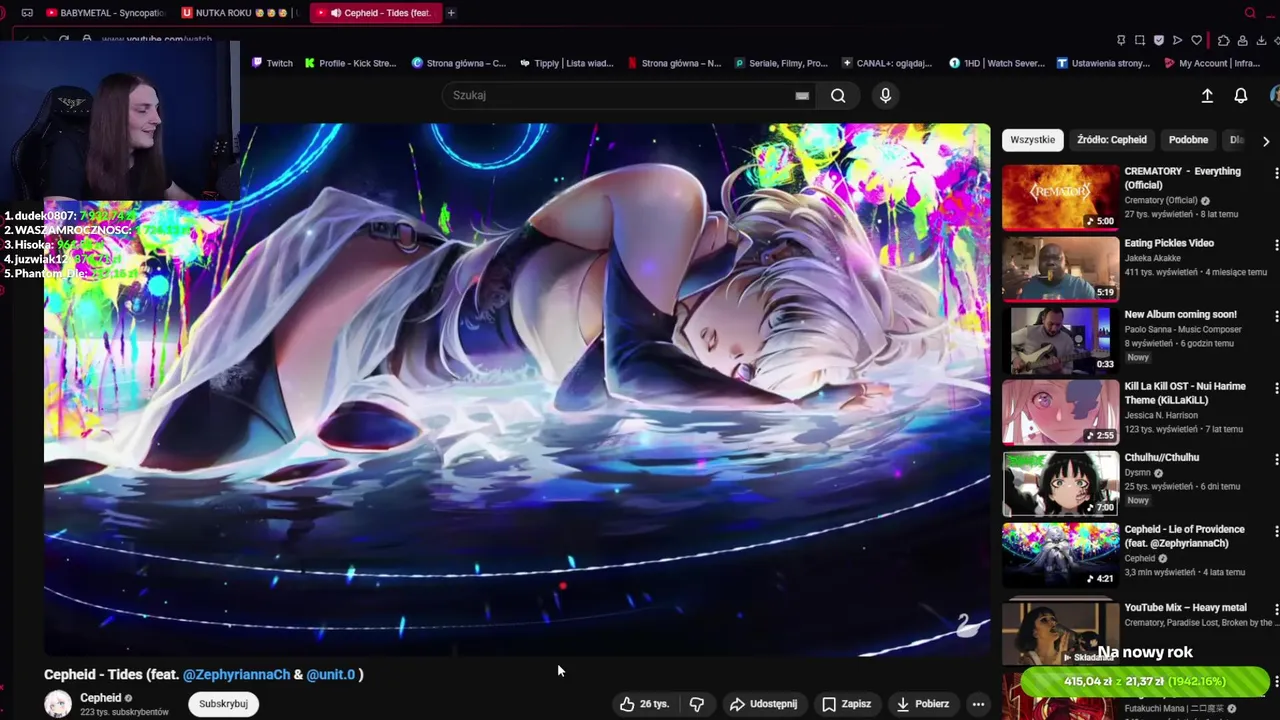1280x720 pixels.
Task: Open the upload/create video icon
Action: [1207, 96]
